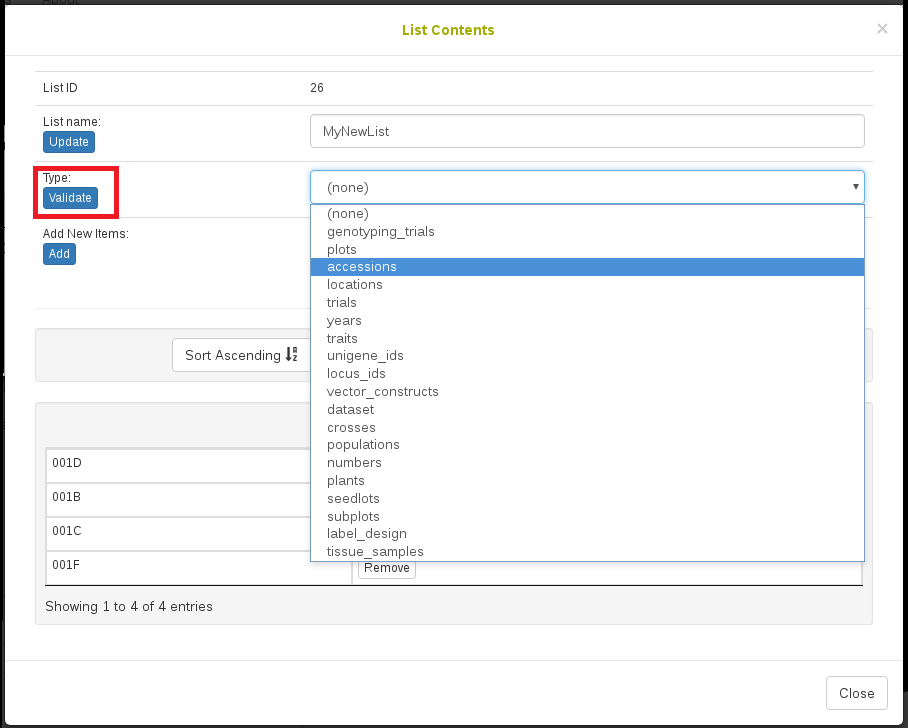908x728 pixels.
Task: Select tissue_samples from the type list
Action: click(x=587, y=552)
